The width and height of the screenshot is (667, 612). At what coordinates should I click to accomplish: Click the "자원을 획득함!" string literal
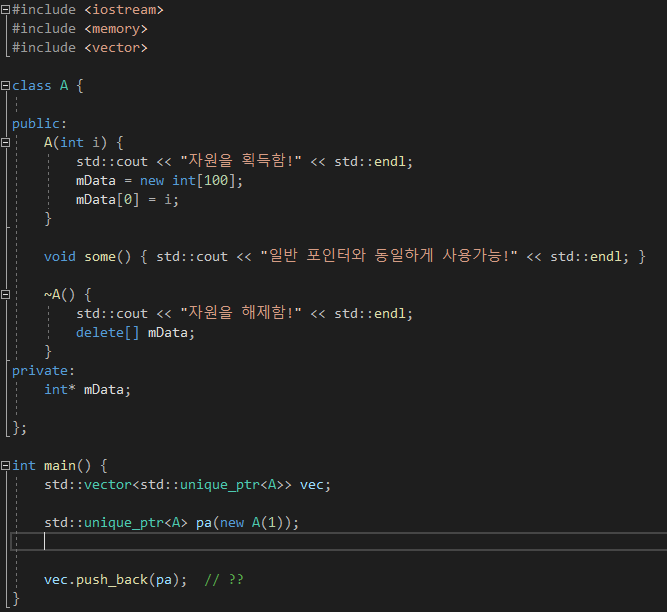pyautogui.click(x=241, y=161)
